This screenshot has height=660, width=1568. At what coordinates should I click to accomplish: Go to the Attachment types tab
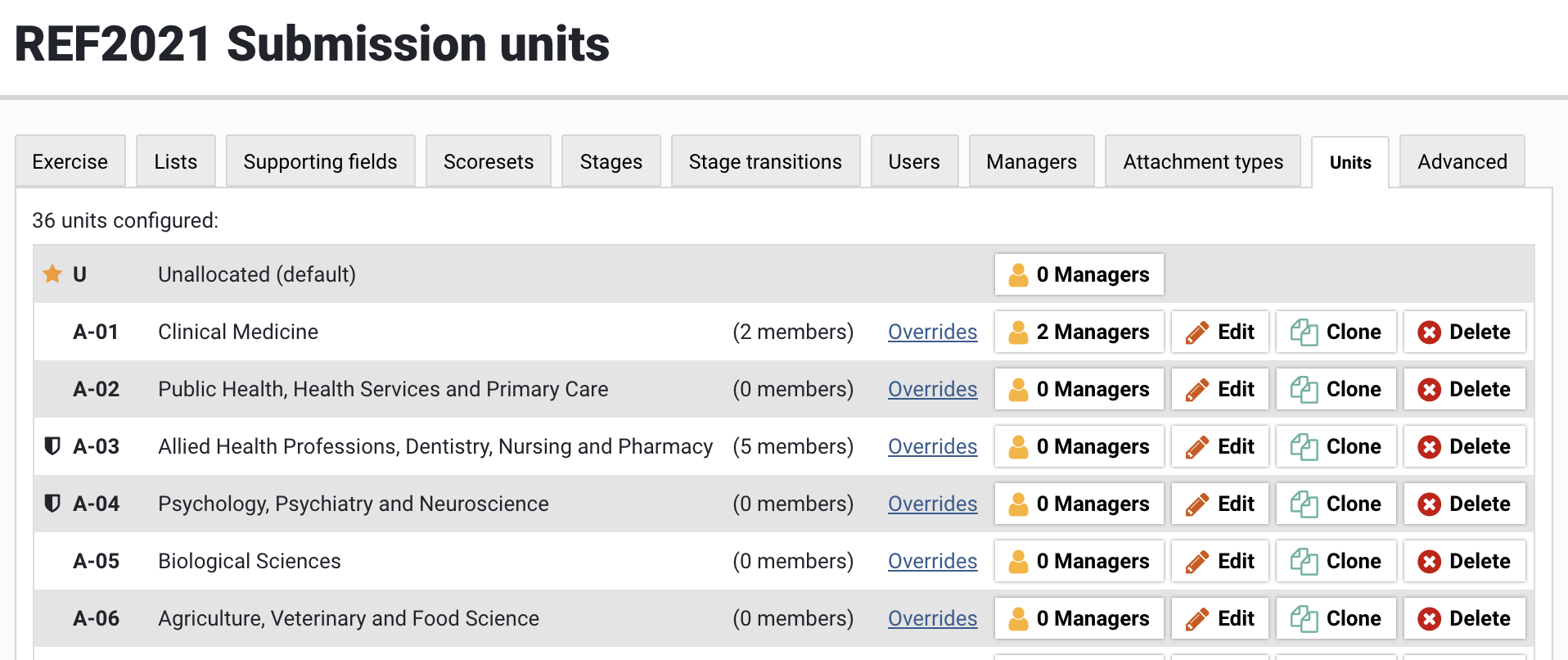point(1202,162)
